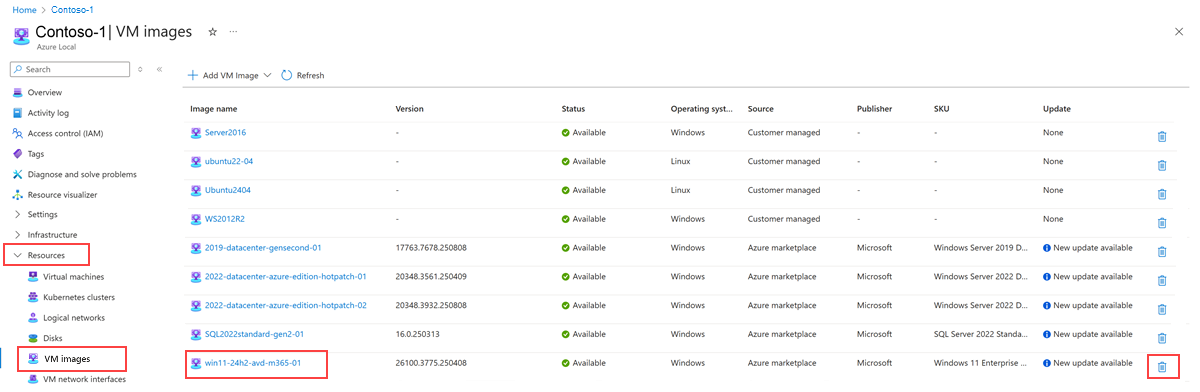The width and height of the screenshot is (1200, 392).
Task: Click trash icon for SQL2022standard-gen2-01
Action: tap(1162, 338)
